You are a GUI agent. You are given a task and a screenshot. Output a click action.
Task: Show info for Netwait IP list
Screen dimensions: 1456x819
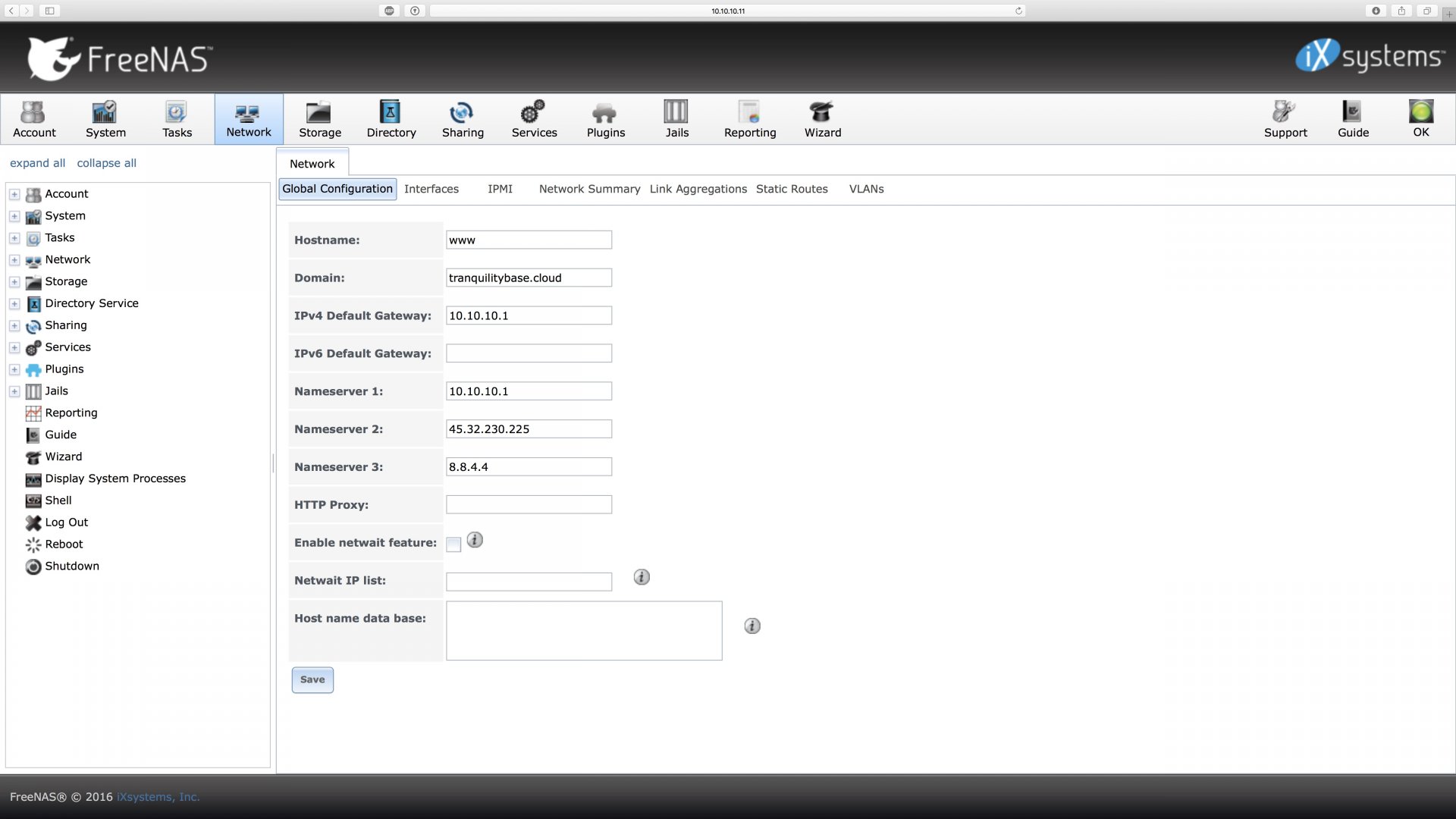point(642,578)
